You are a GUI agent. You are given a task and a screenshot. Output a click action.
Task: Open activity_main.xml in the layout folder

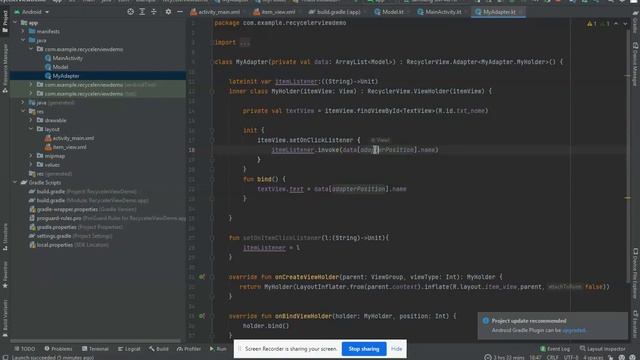(69, 138)
